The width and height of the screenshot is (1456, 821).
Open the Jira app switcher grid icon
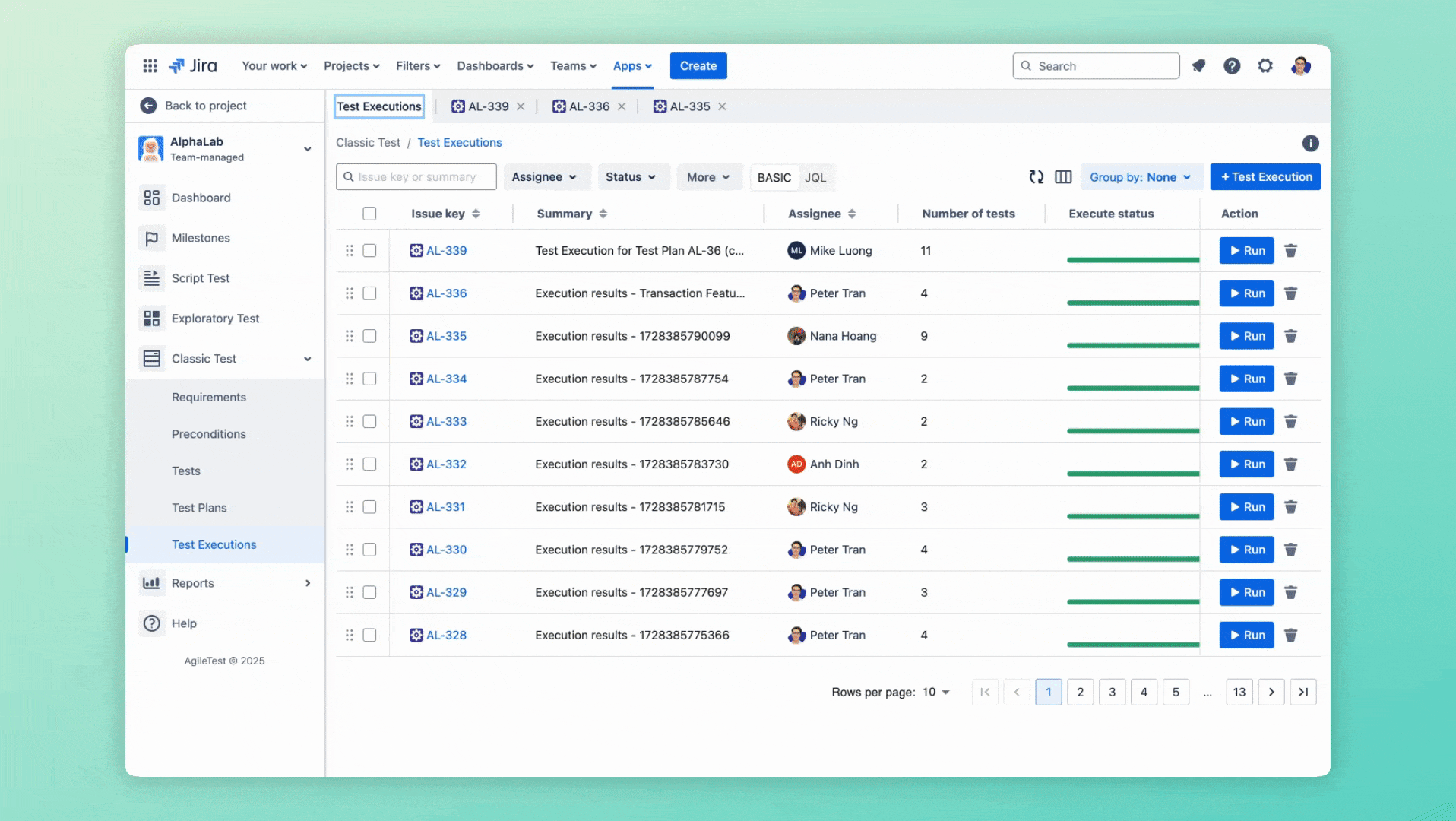click(x=150, y=66)
